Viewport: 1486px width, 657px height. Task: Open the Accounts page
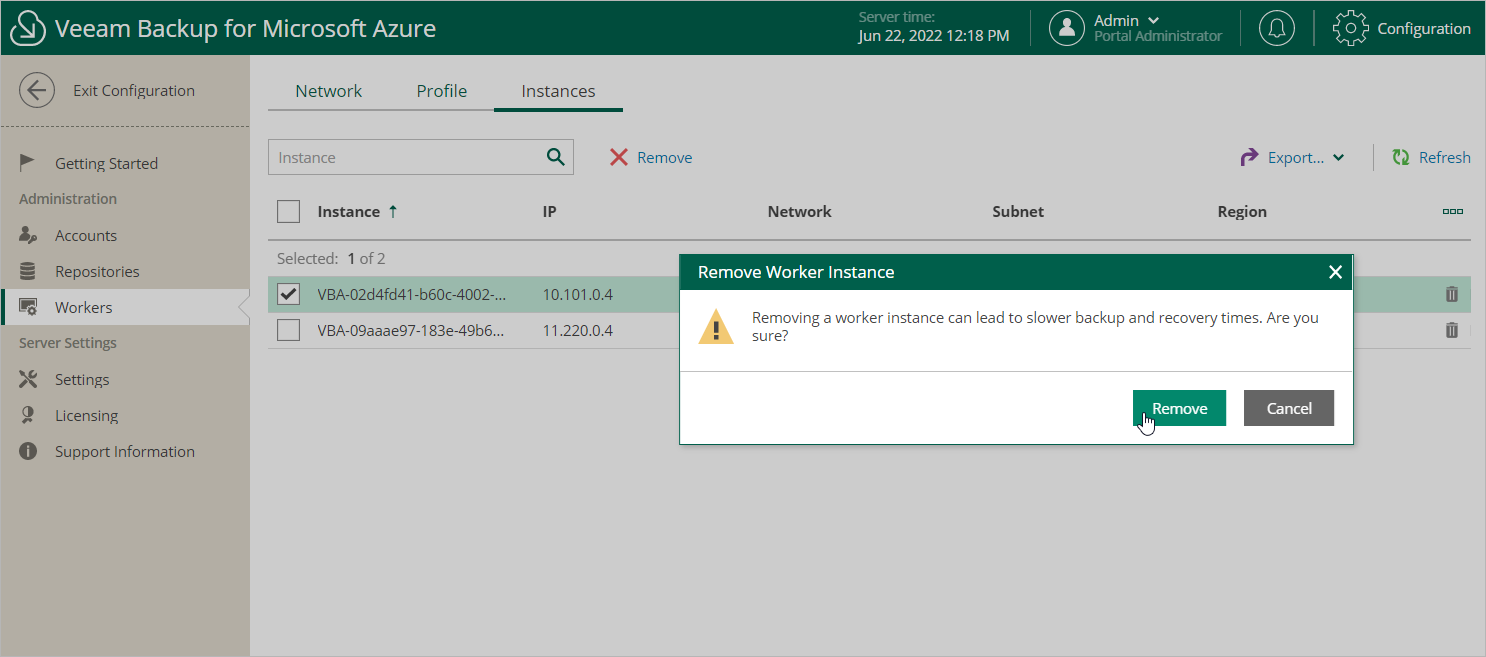86,235
